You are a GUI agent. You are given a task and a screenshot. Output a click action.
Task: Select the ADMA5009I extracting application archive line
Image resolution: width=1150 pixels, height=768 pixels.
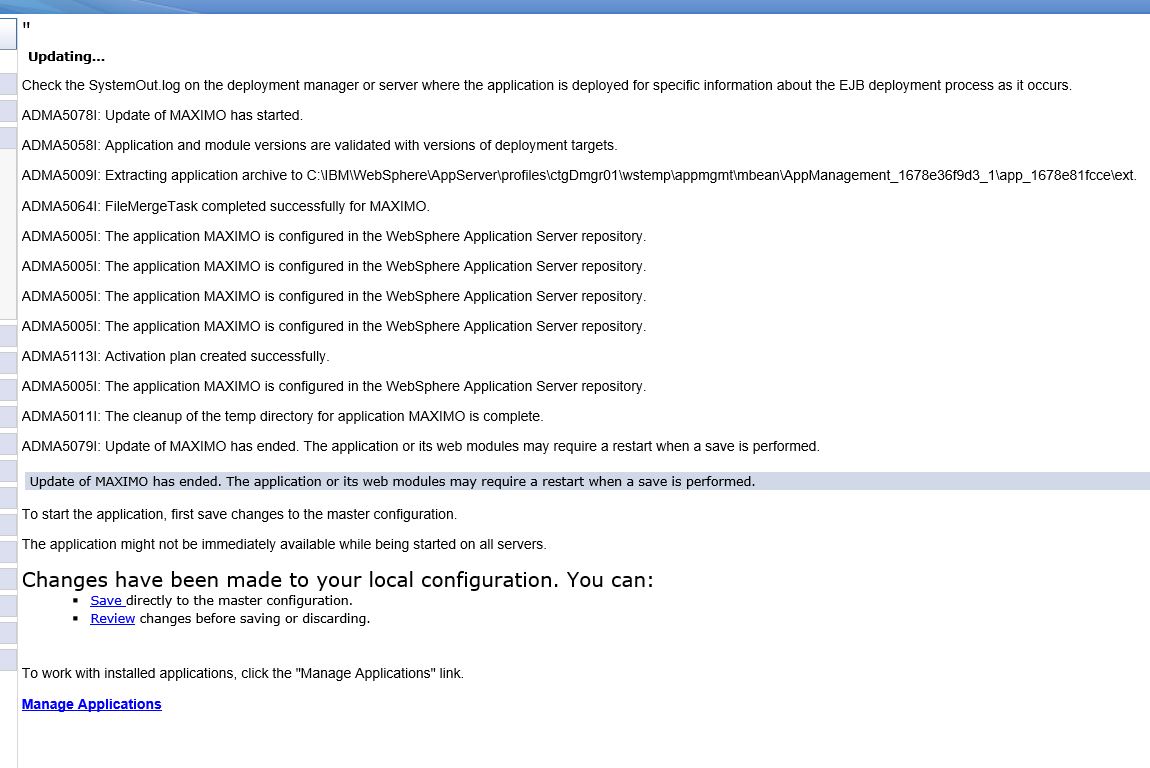(579, 176)
